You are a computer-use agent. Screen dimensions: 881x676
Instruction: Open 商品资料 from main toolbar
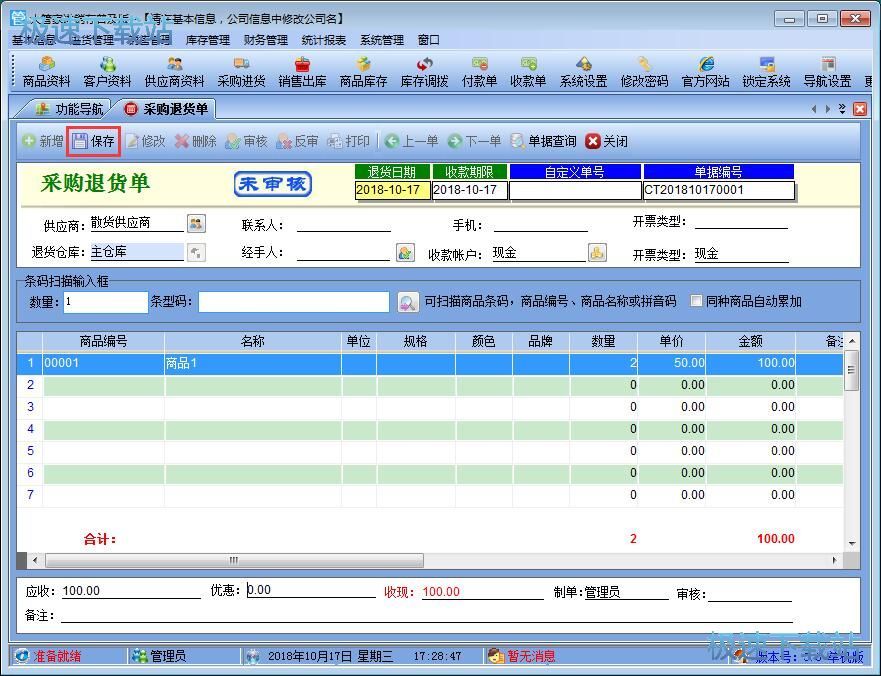click(46, 72)
